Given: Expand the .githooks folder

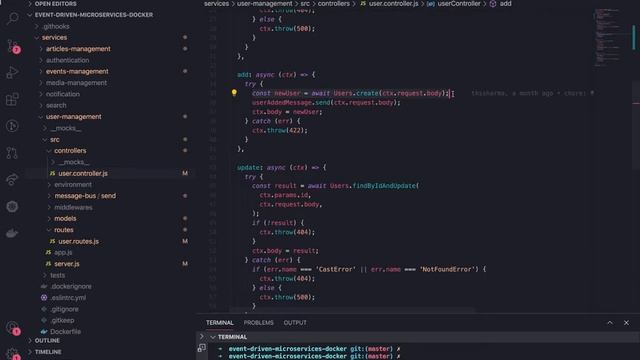Looking at the screenshot, I should click(56, 26).
